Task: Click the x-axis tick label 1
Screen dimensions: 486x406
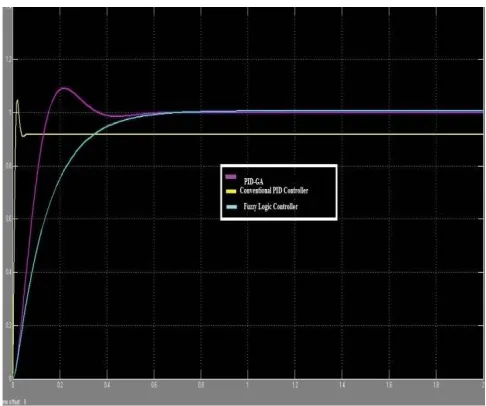Action: [x=247, y=385]
